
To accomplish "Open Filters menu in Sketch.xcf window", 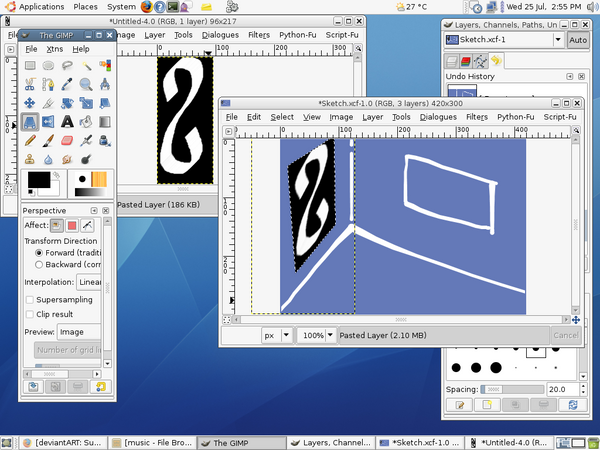I will 477,117.
